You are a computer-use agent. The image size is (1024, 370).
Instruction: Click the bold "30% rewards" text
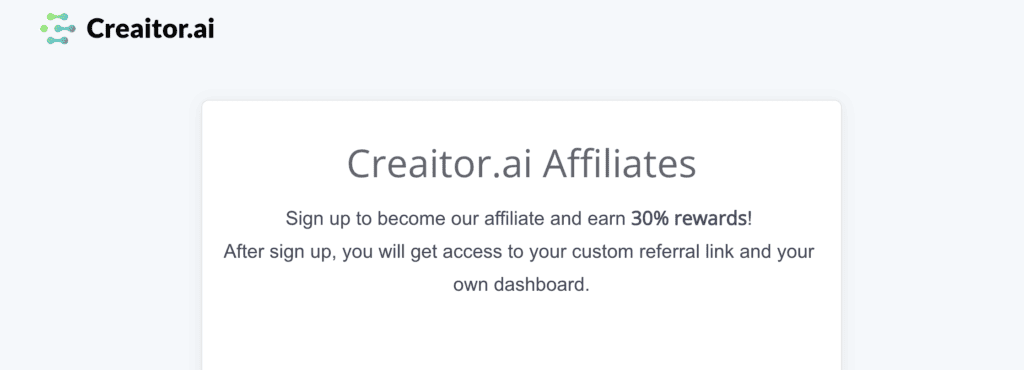coord(689,219)
